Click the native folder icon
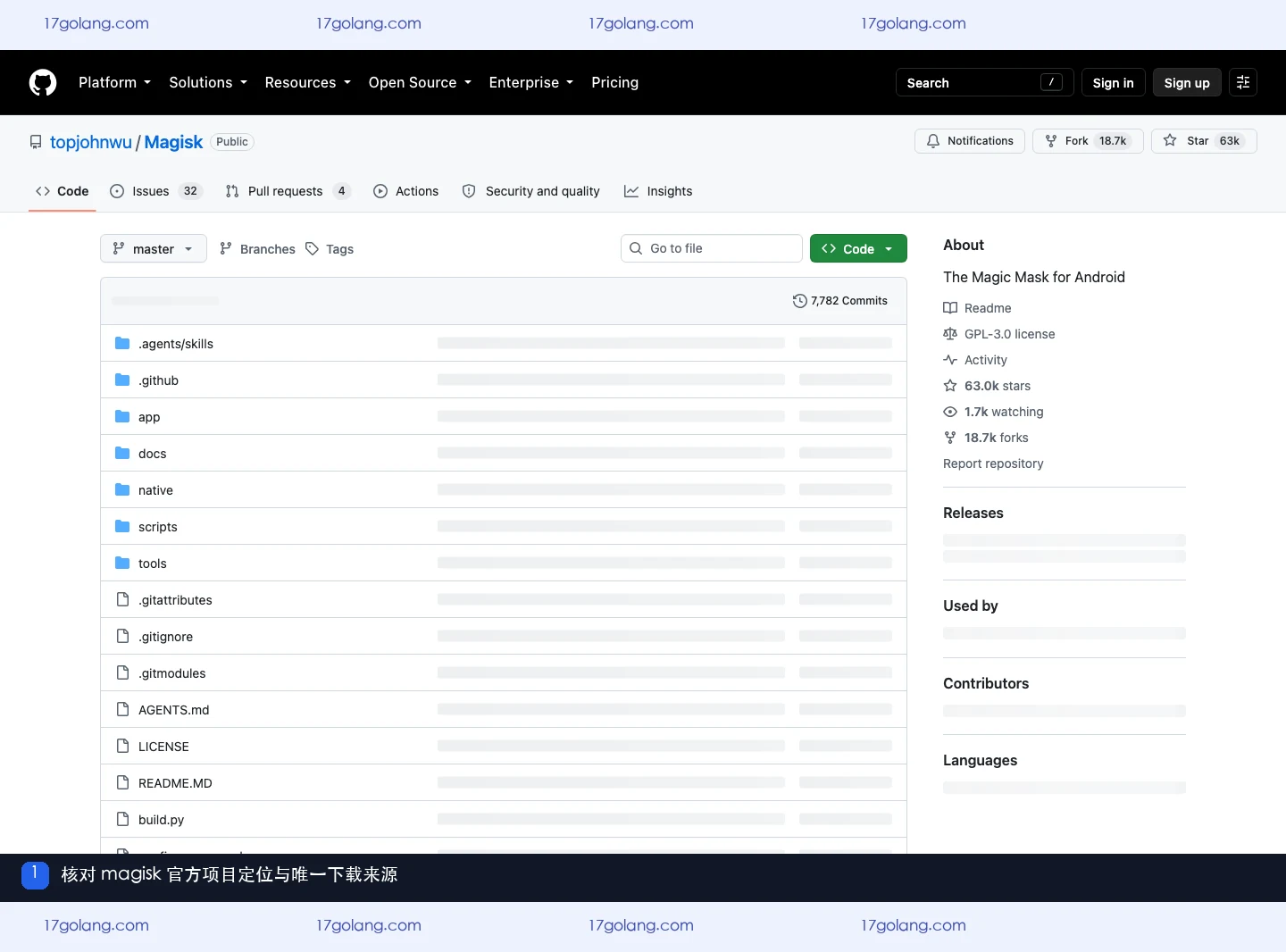 point(122,489)
